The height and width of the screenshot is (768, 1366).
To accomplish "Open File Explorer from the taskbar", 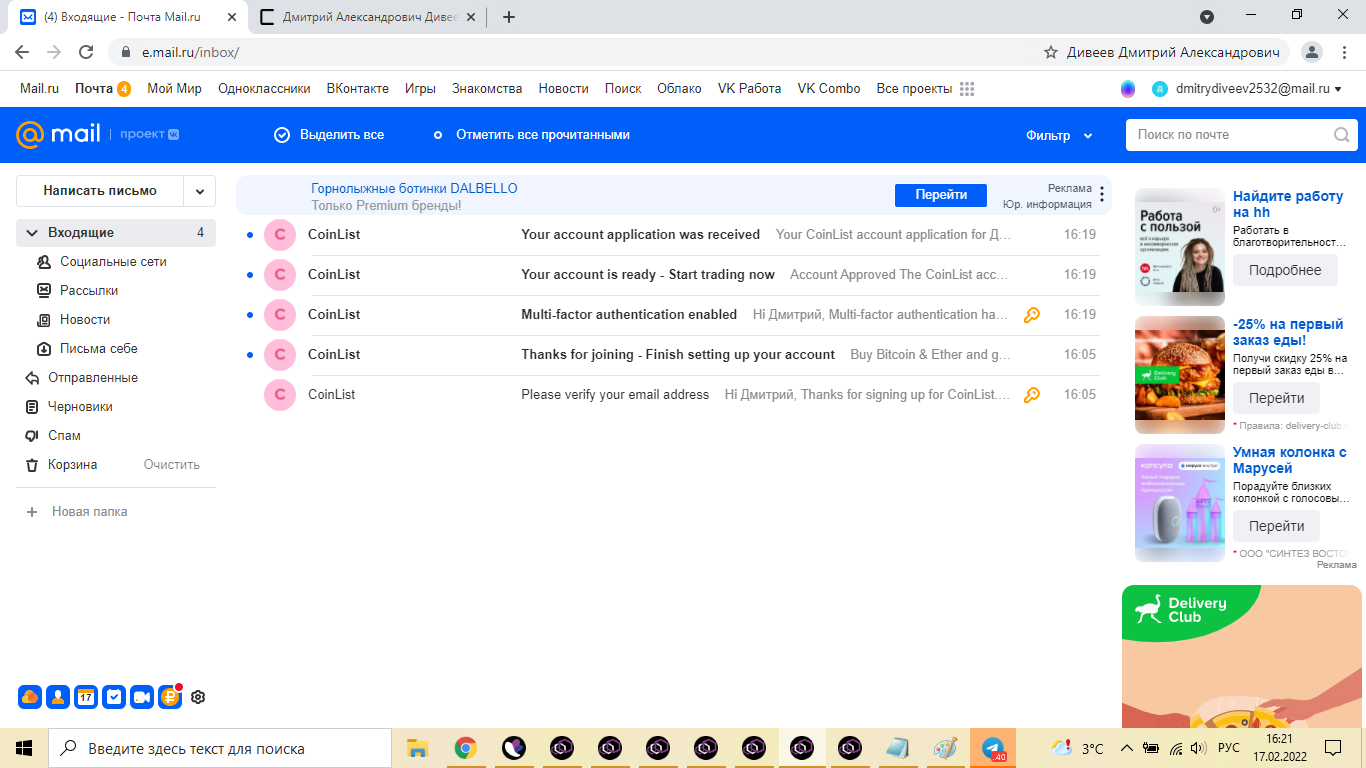I will tap(417, 748).
